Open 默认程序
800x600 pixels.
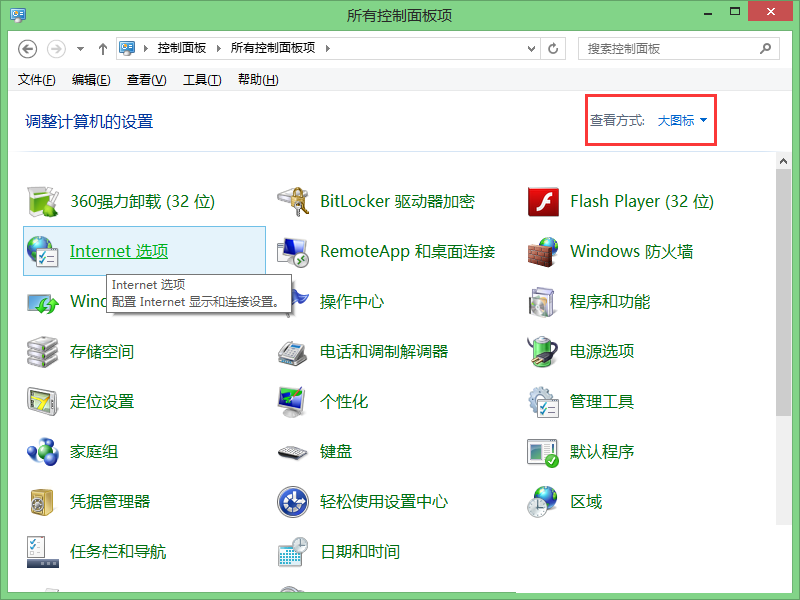pos(601,451)
